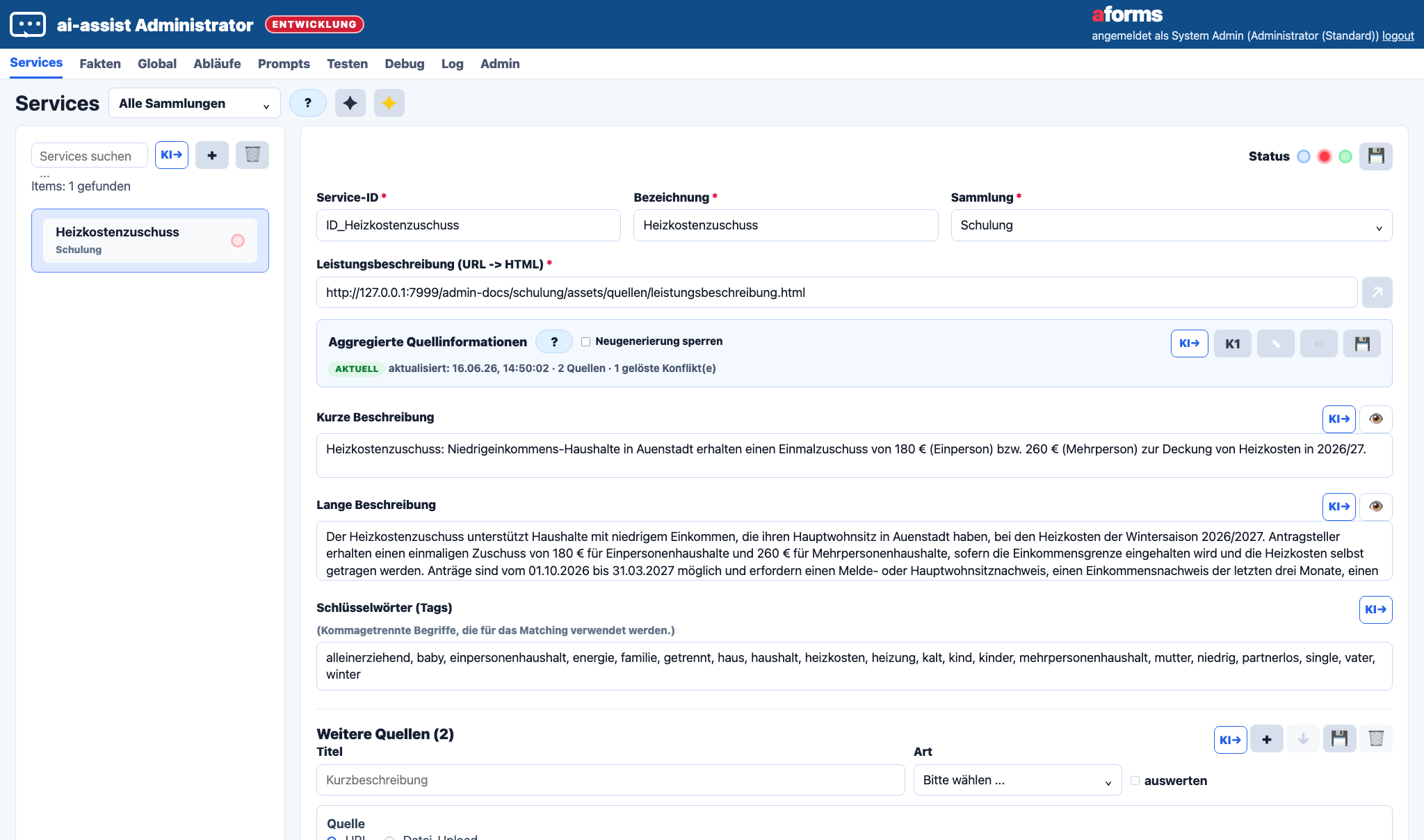Open the Alle Sammlungen dropdown
The height and width of the screenshot is (840, 1424).
coord(195,103)
